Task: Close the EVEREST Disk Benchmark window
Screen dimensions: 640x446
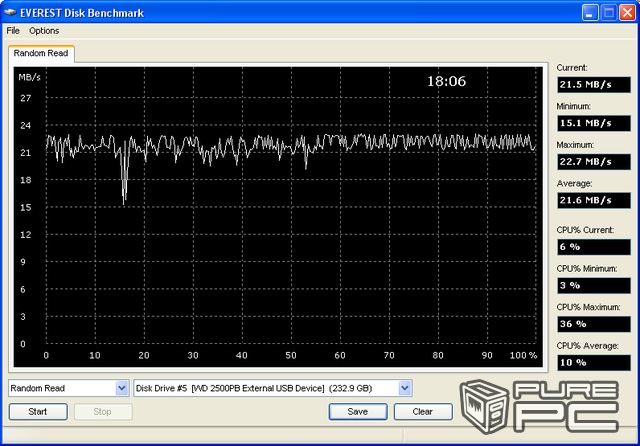Action: point(627,13)
